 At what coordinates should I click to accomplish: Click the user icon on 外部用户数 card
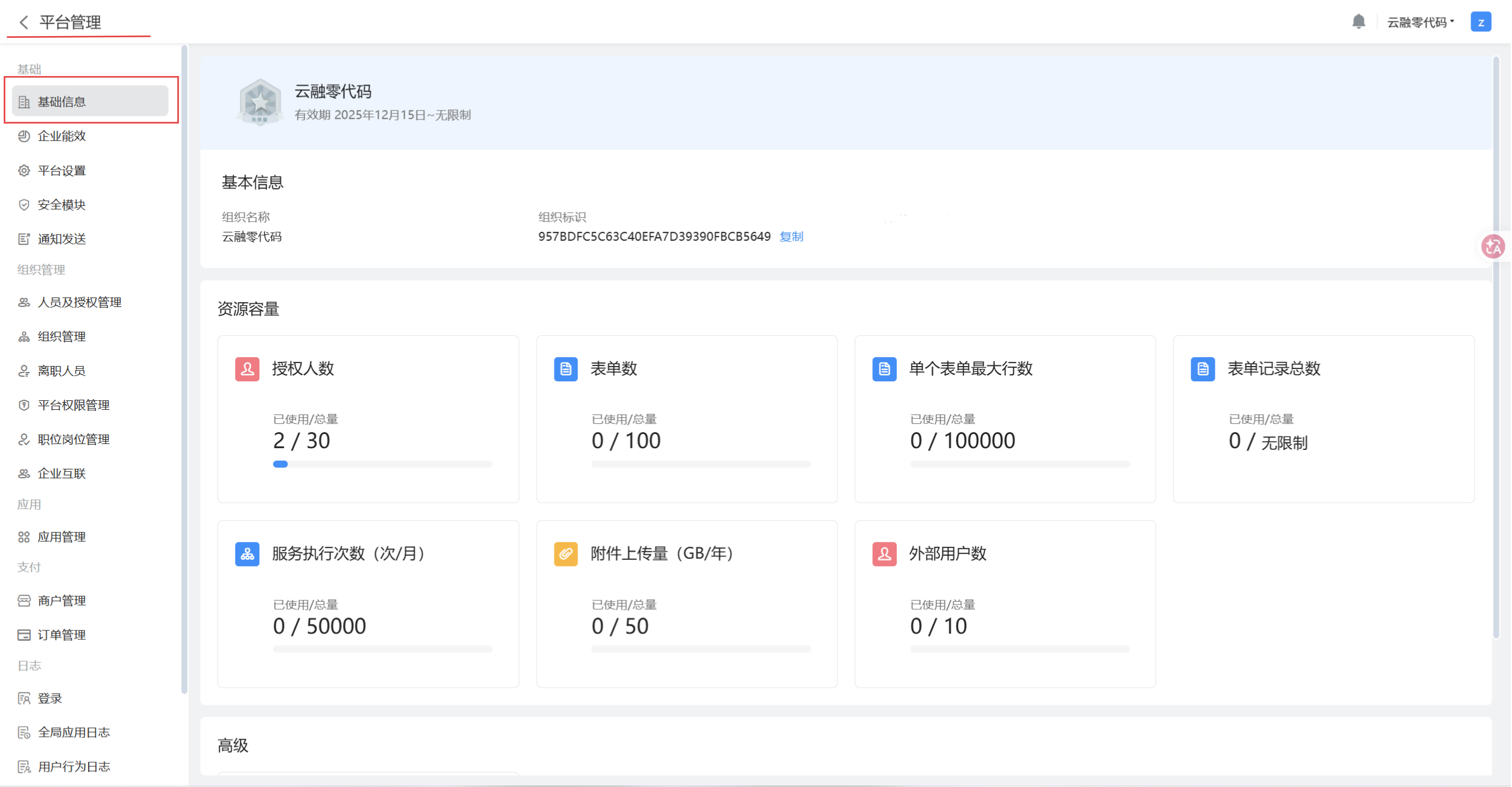coord(884,554)
